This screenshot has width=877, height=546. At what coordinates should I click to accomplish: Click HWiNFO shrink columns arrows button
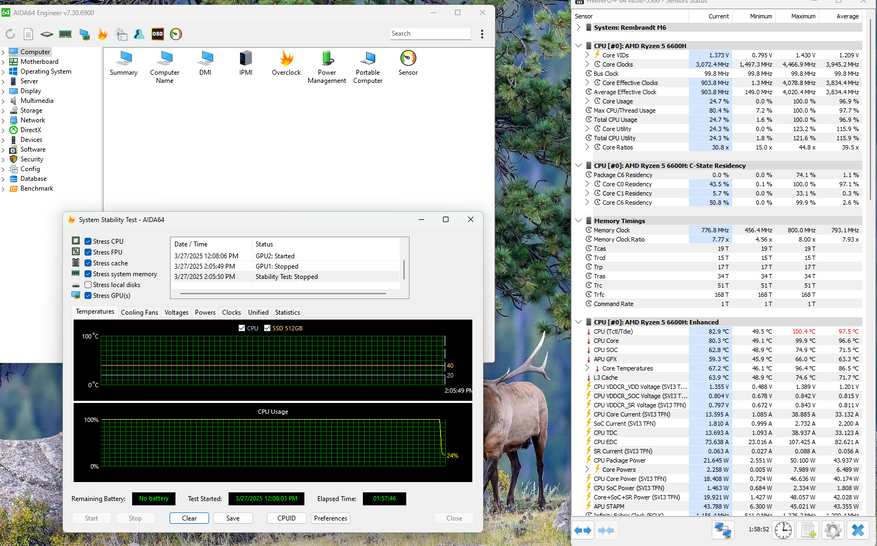point(606,530)
